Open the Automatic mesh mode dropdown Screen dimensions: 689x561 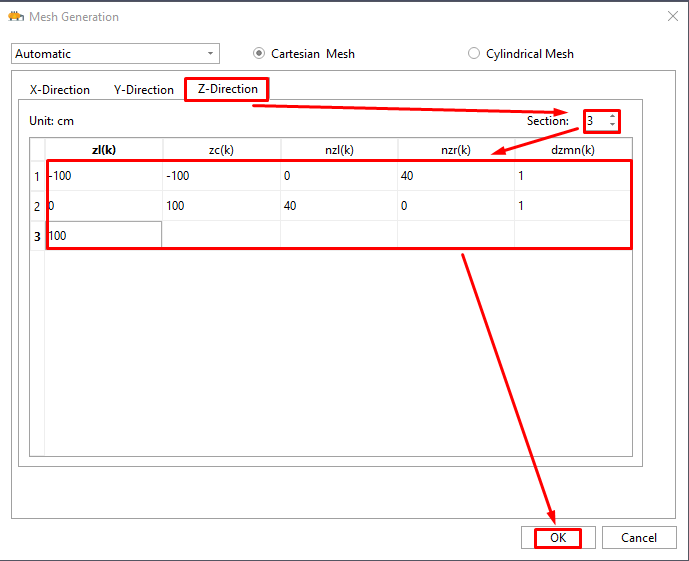click(x=115, y=54)
